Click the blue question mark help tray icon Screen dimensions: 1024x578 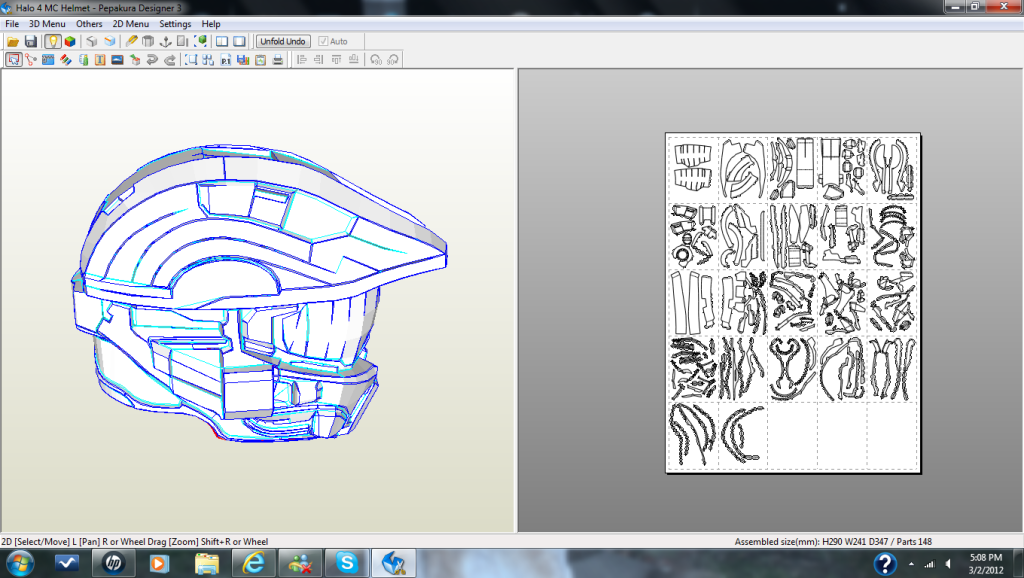885,563
